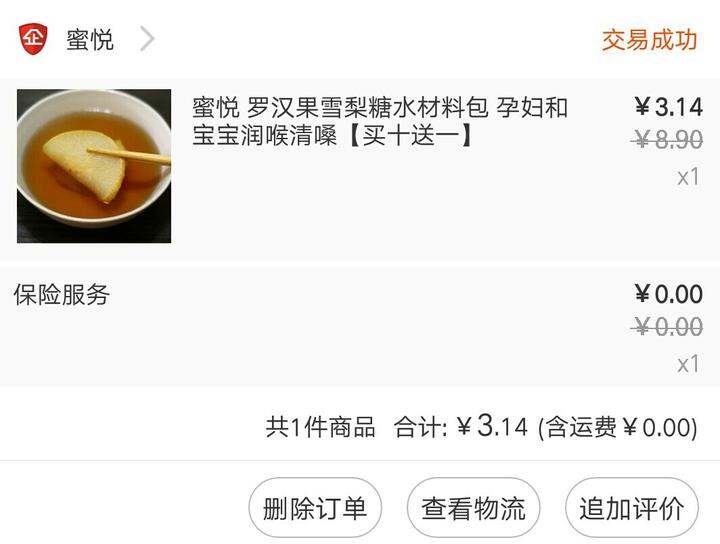720x544 pixels.
Task: Click the struck-through ¥8.90 original price
Action: pyautogui.click(x=667, y=139)
